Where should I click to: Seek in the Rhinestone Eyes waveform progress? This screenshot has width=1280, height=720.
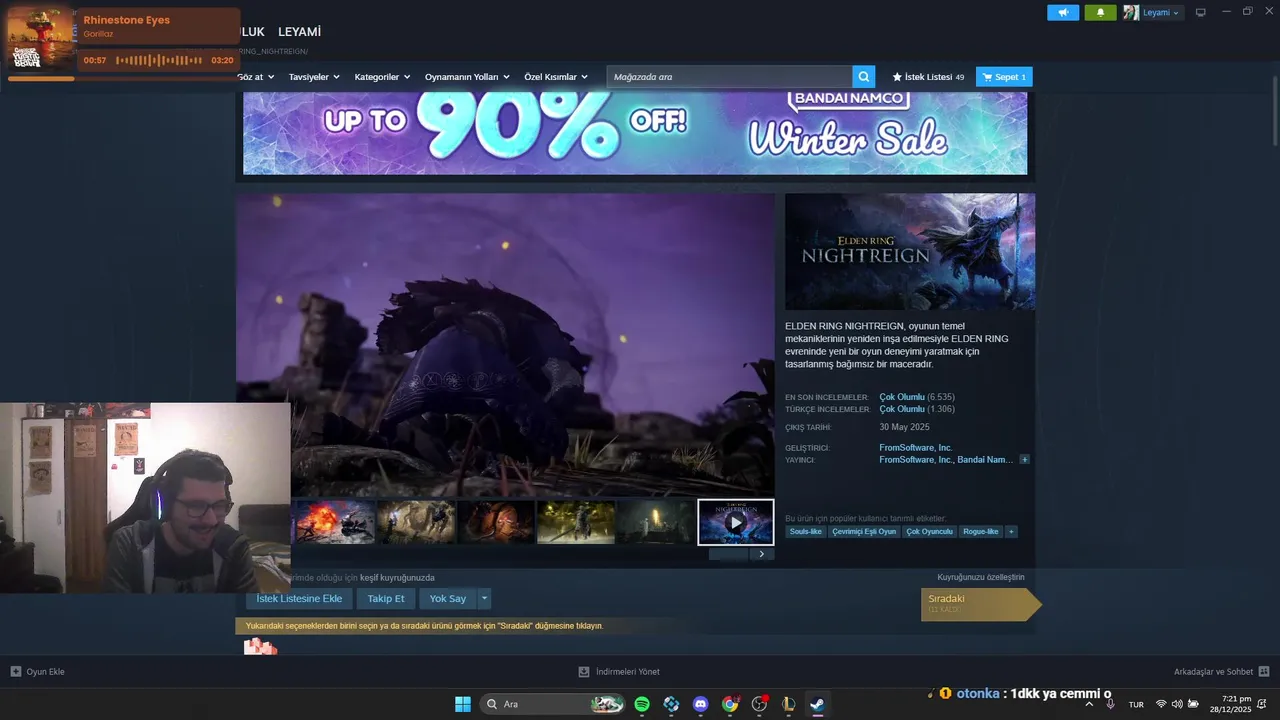coord(159,60)
